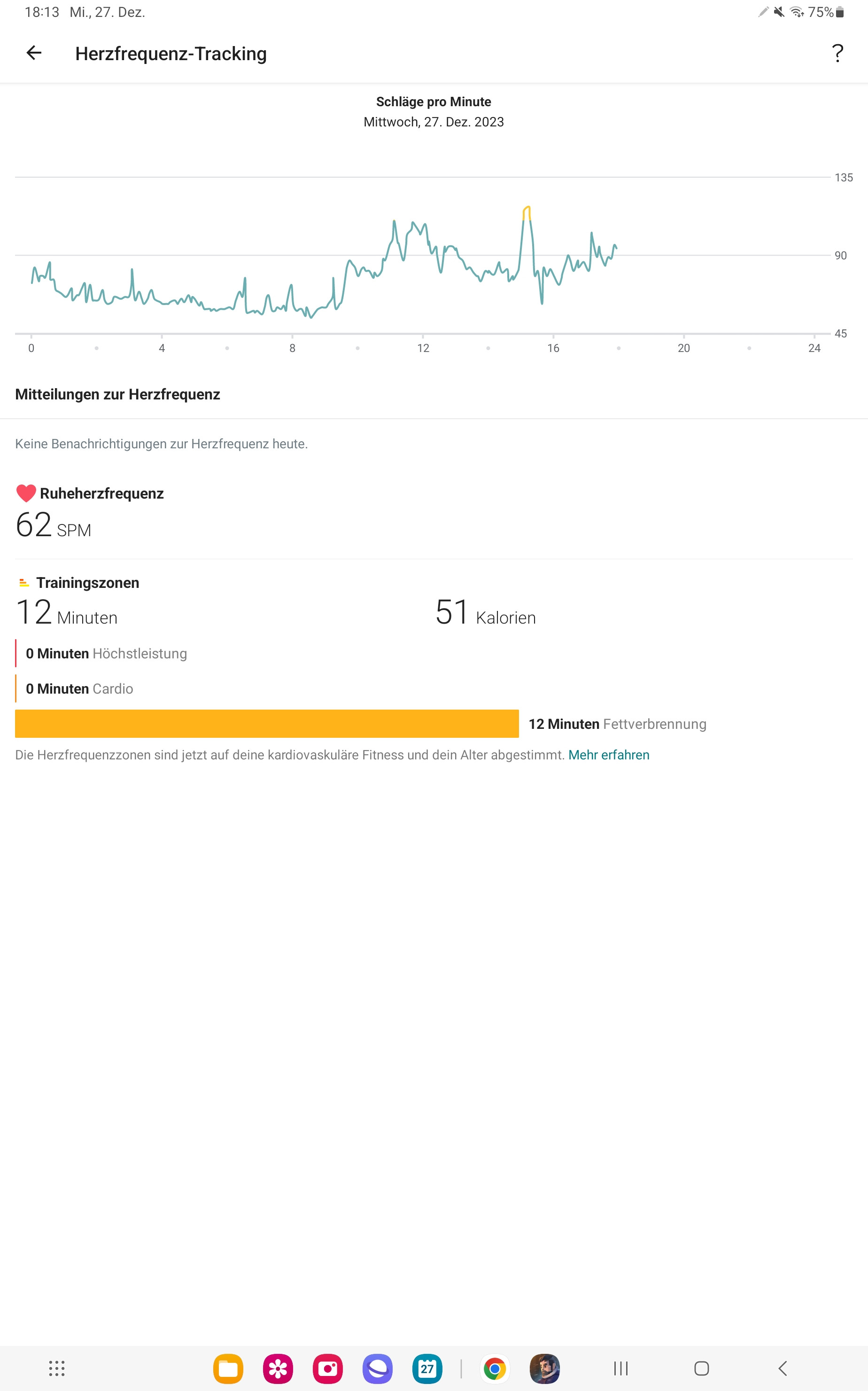Tap the muted sound icon in status bar
Image resolution: width=868 pixels, height=1391 pixels.
point(779,12)
